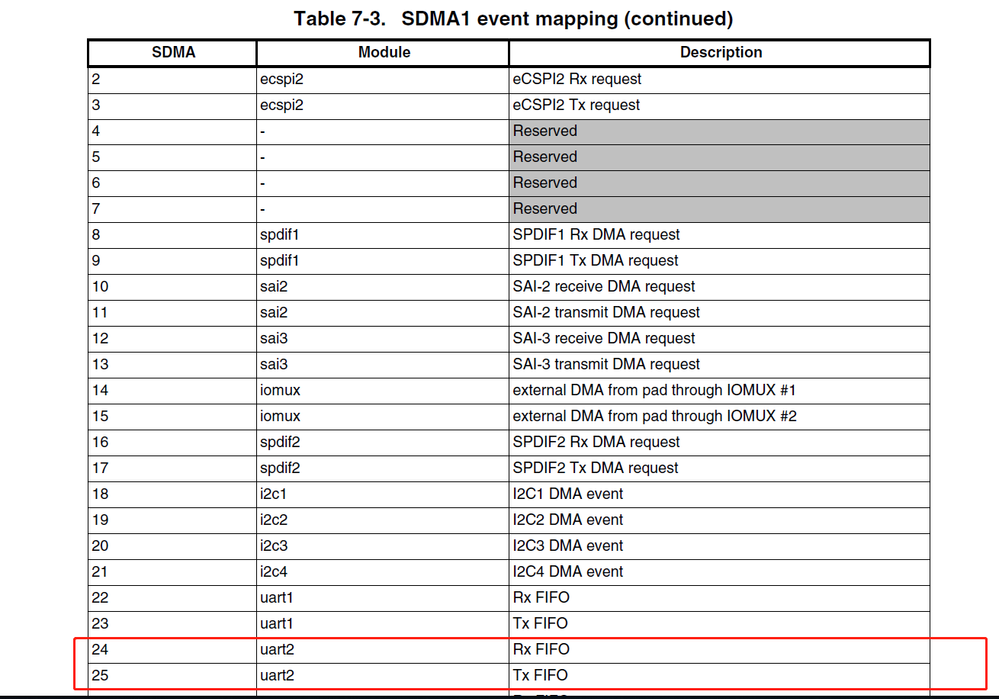999x699 pixels.
Task: Click module 'uart2' in row 24
Action: [277, 649]
